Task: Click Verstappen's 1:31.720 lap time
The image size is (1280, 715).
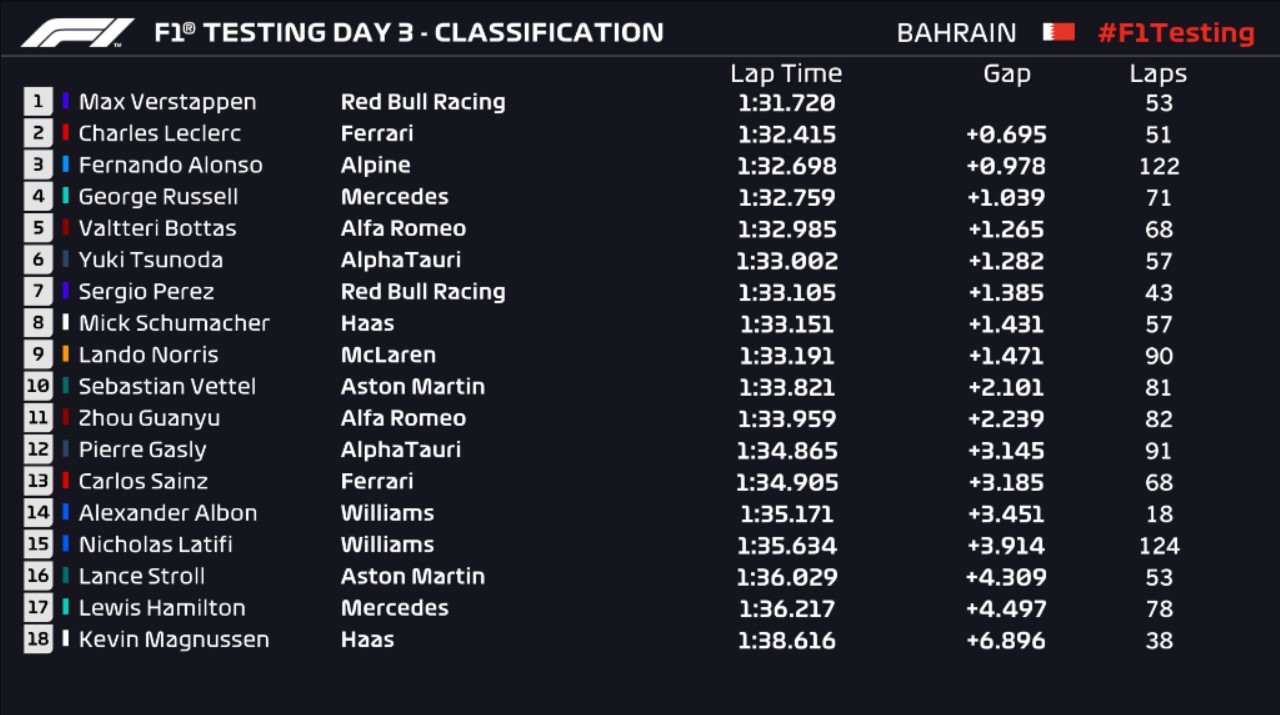Action: coord(786,102)
